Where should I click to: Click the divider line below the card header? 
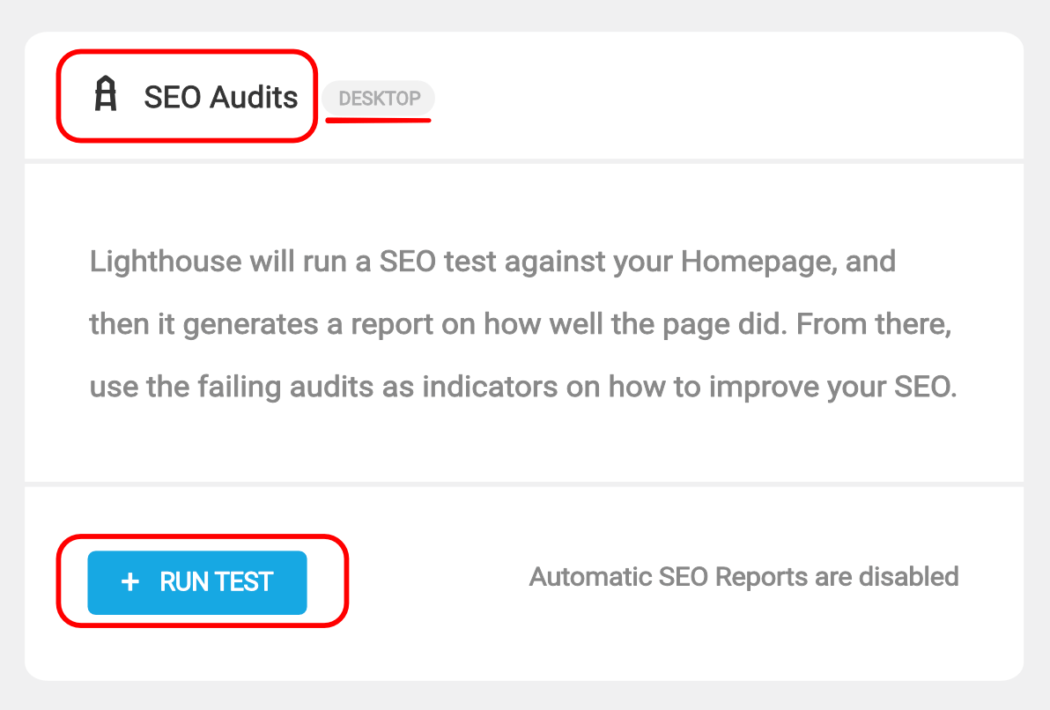click(x=525, y=160)
